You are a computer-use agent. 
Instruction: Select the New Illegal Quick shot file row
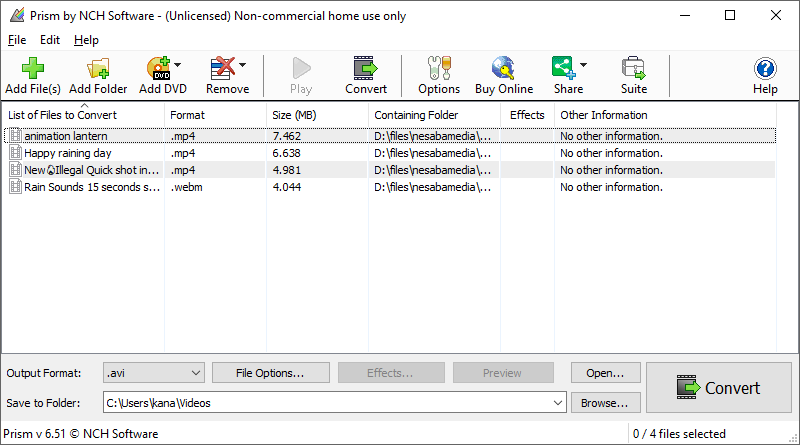390,170
